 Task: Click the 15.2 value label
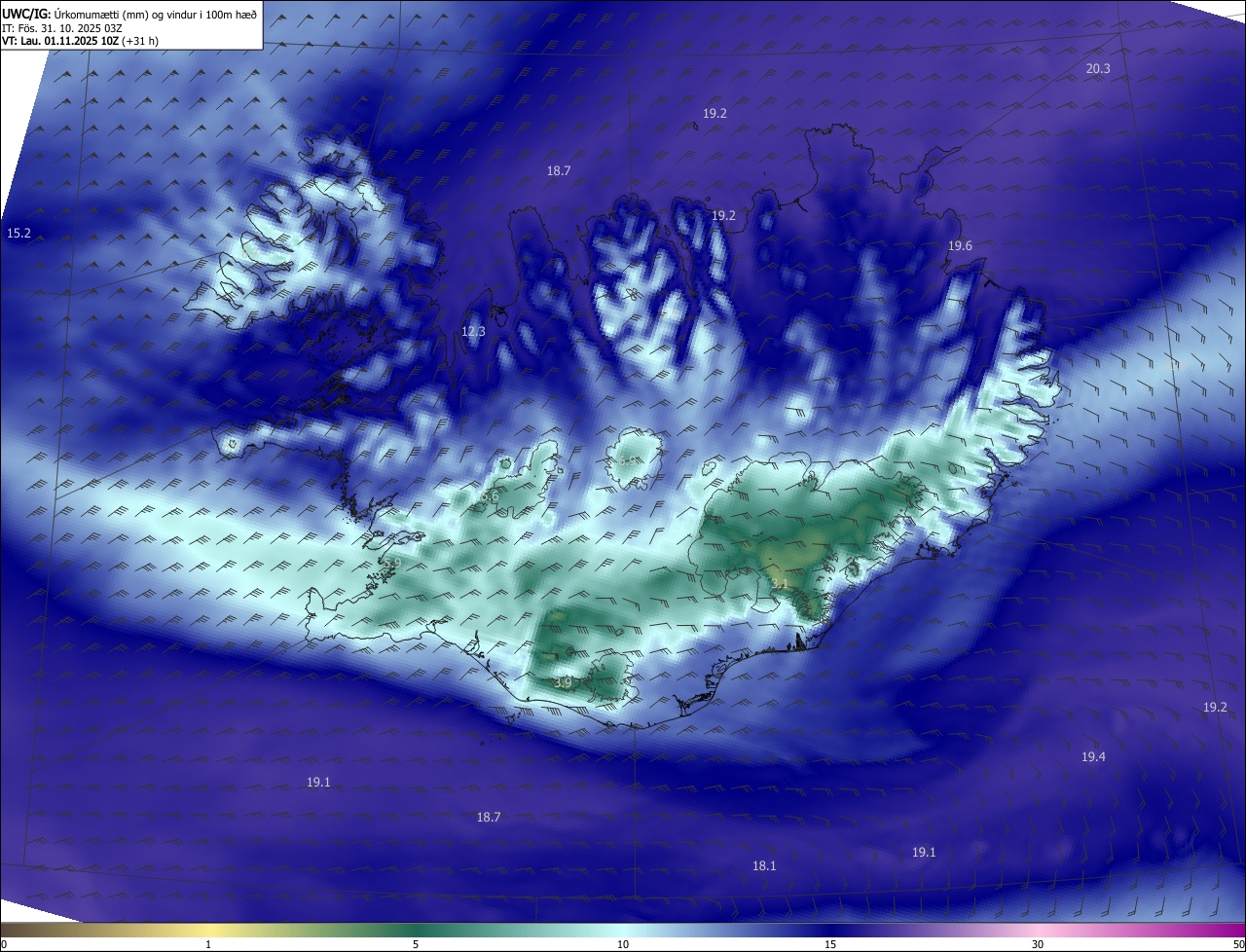[18, 234]
